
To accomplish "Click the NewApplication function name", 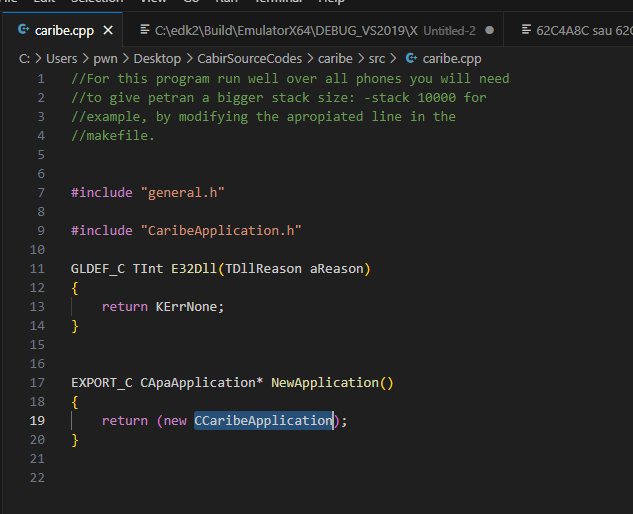I will tap(325, 383).
